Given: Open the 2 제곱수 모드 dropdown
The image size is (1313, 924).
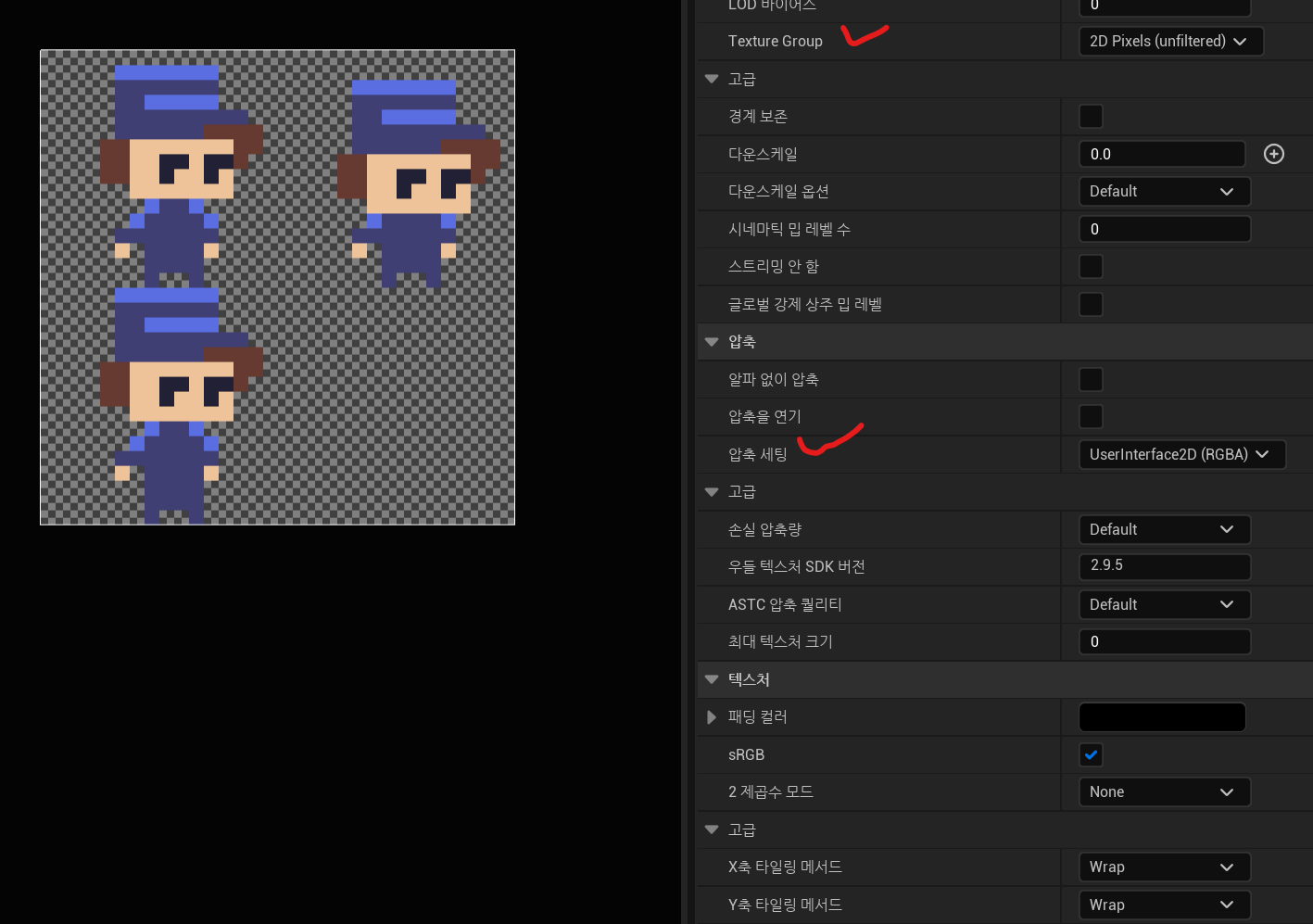Looking at the screenshot, I should tap(1165, 792).
